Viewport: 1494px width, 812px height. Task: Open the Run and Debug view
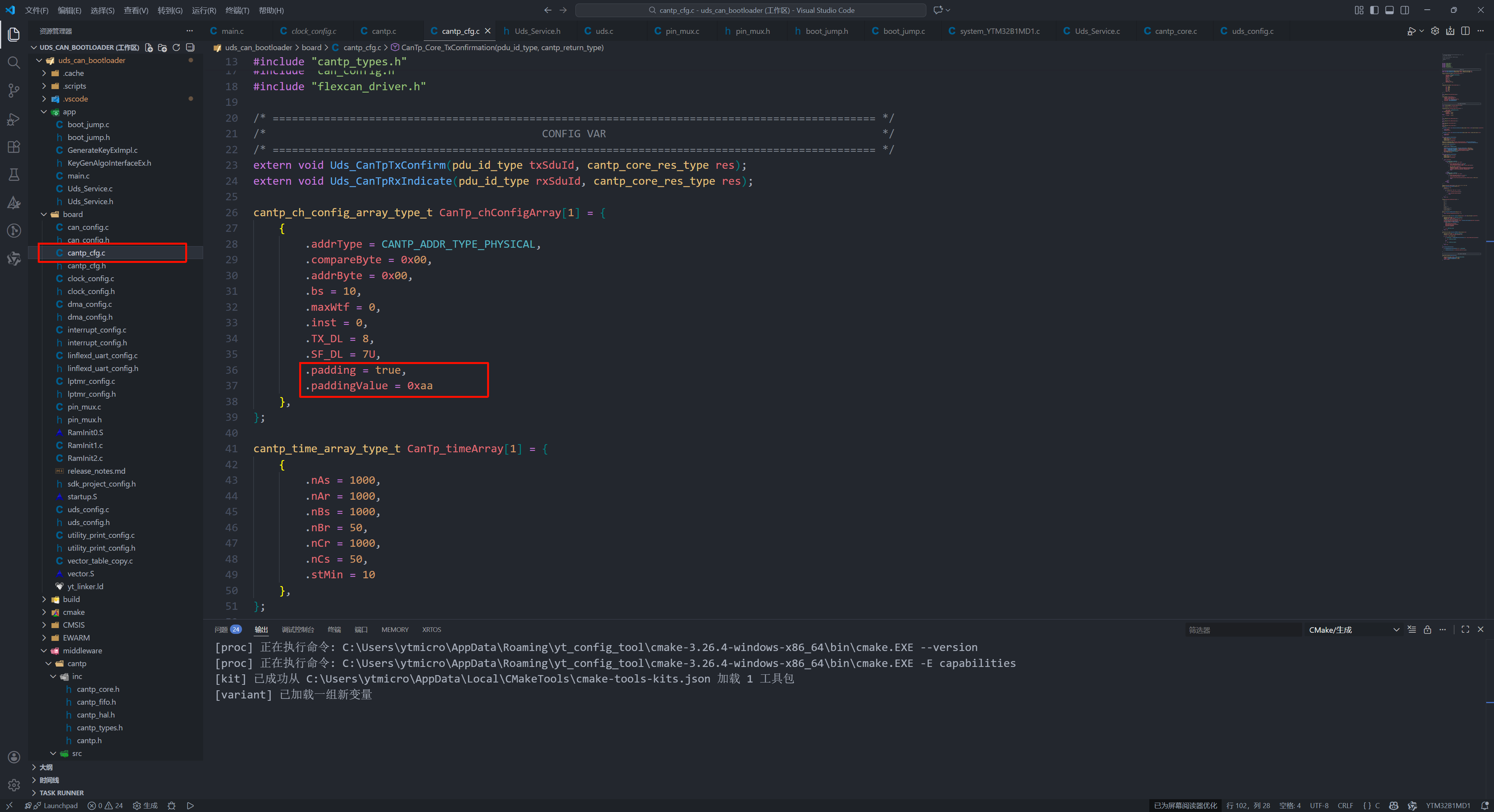click(14, 119)
